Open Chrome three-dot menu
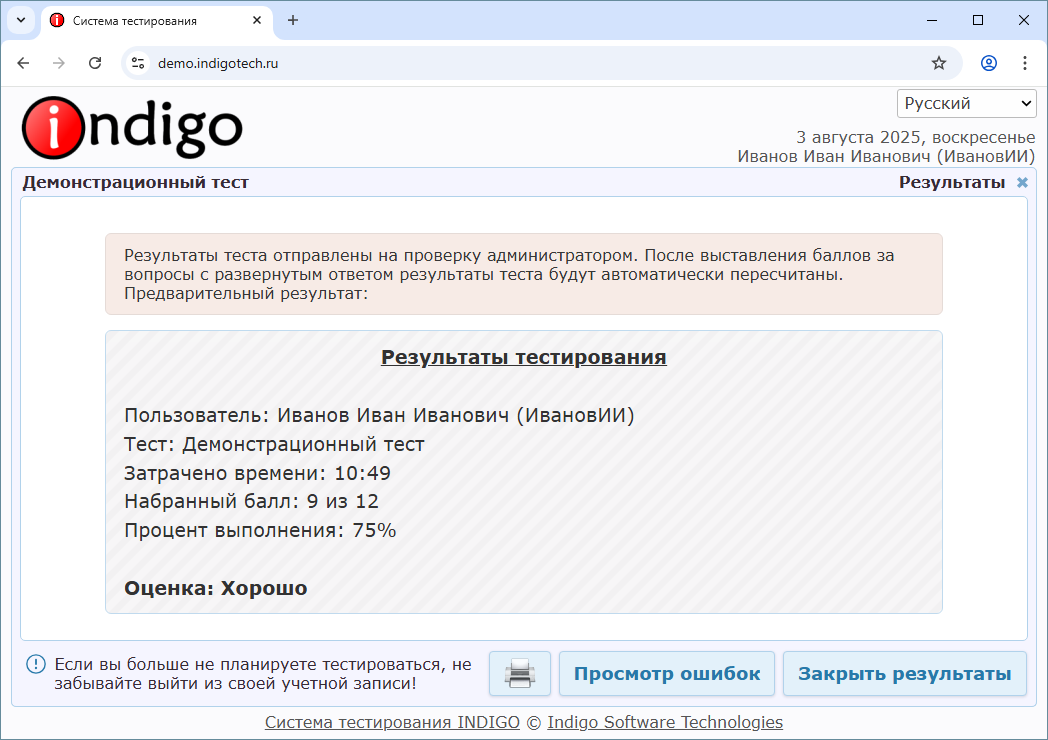1048x740 pixels. click(1025, 63)
